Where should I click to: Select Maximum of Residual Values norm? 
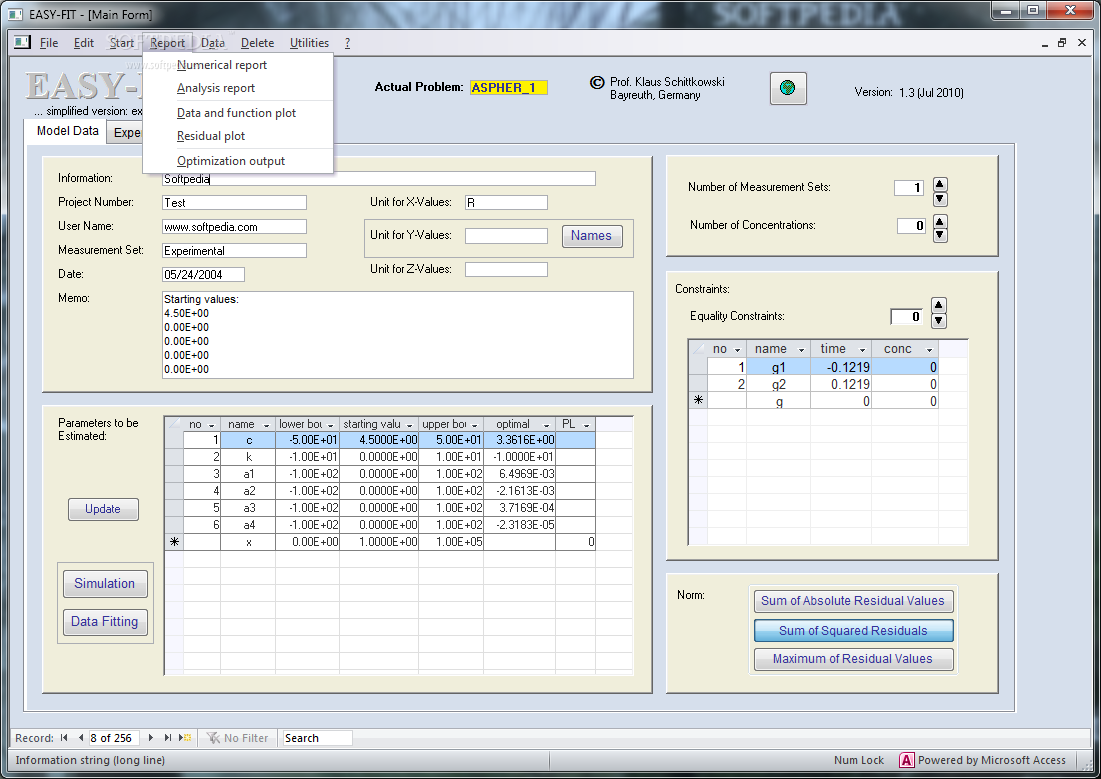853,659
